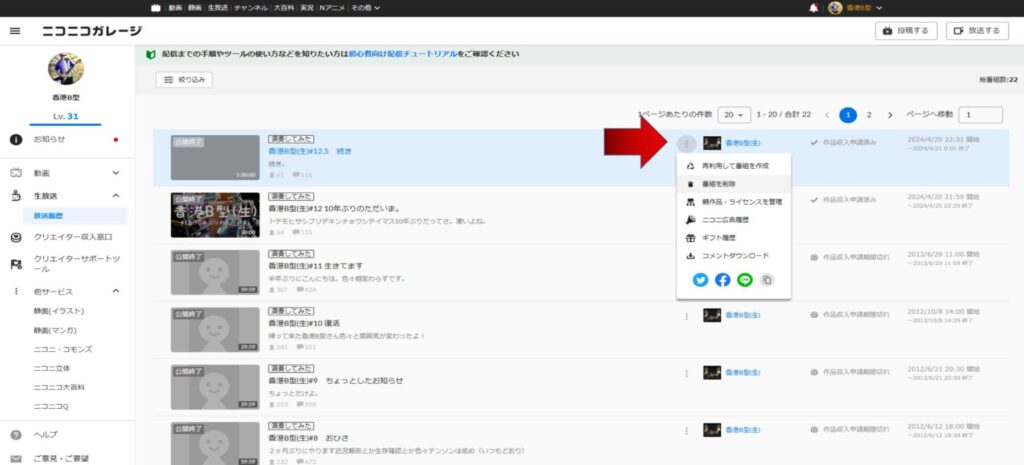The image size is (1024, 465).
Task: Click the large profile picture in sidebar
Action: point(65,69)
